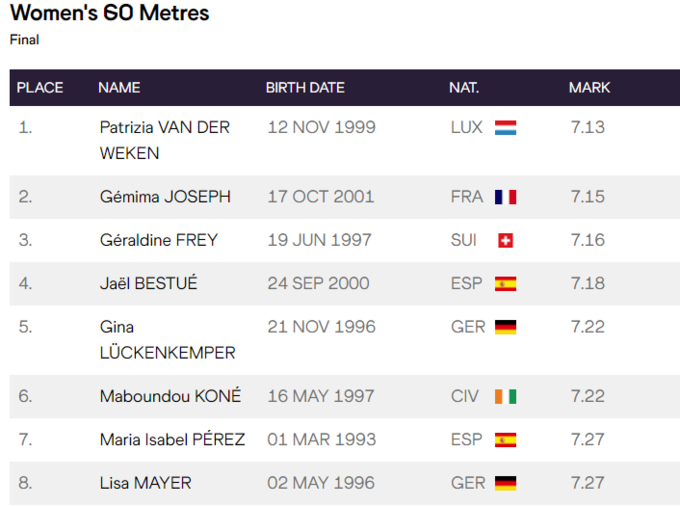This screenshot has height=506, width=680.
Task: Click the Women's 60 Metres heading
Action: [x=110, y=14]
